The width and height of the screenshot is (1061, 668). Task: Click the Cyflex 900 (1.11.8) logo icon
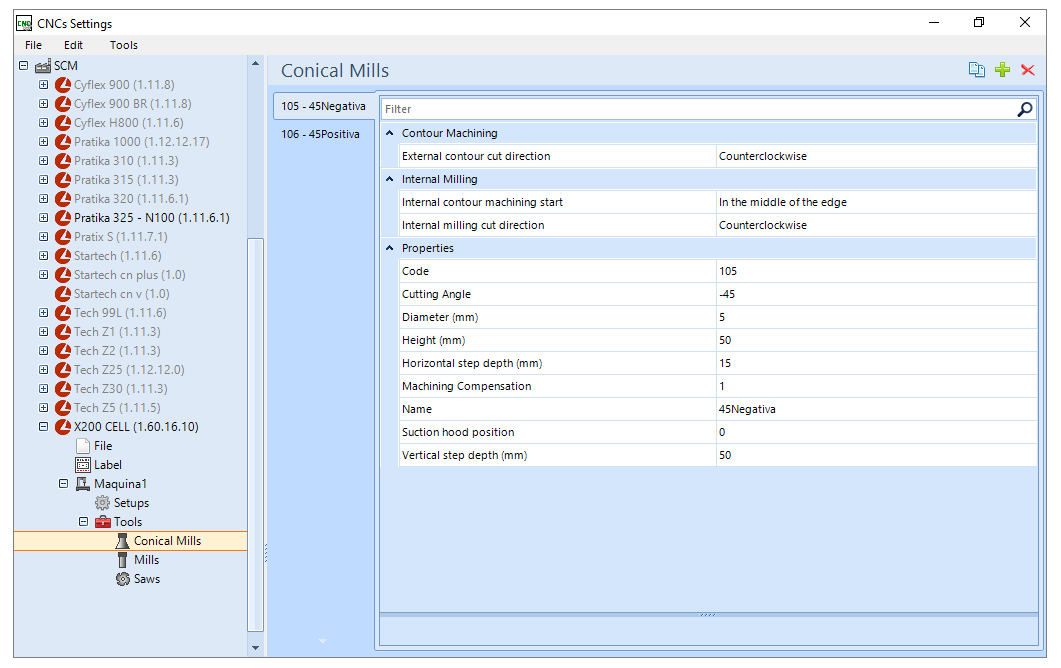(x=63, y=85)
